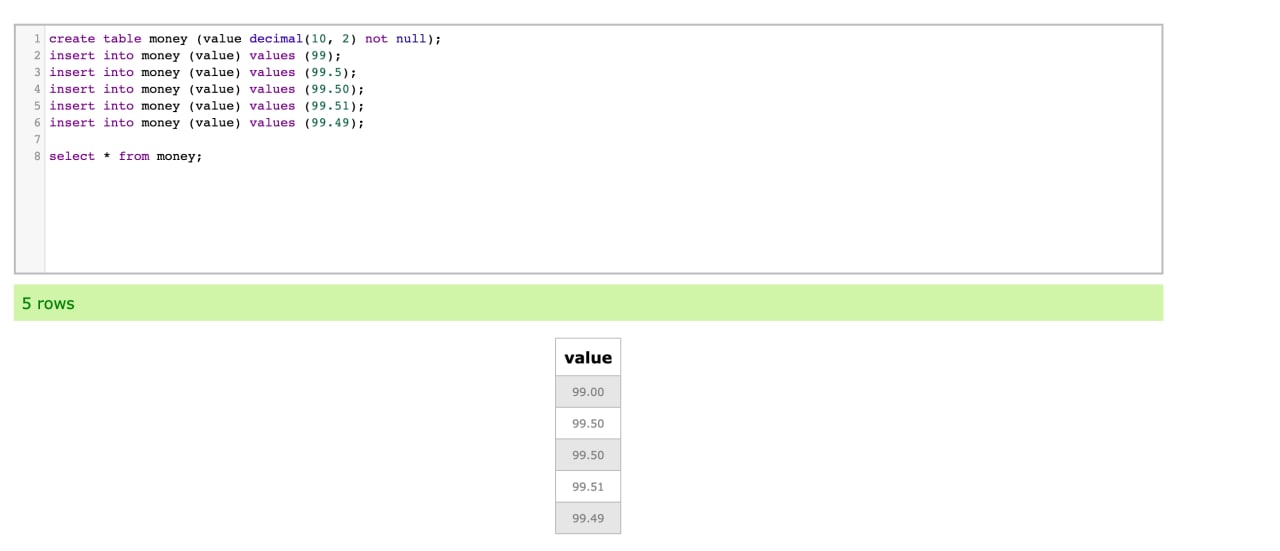Click the insert values (99.50) line
1280x551 pixels.
click(x=207, y=89)
